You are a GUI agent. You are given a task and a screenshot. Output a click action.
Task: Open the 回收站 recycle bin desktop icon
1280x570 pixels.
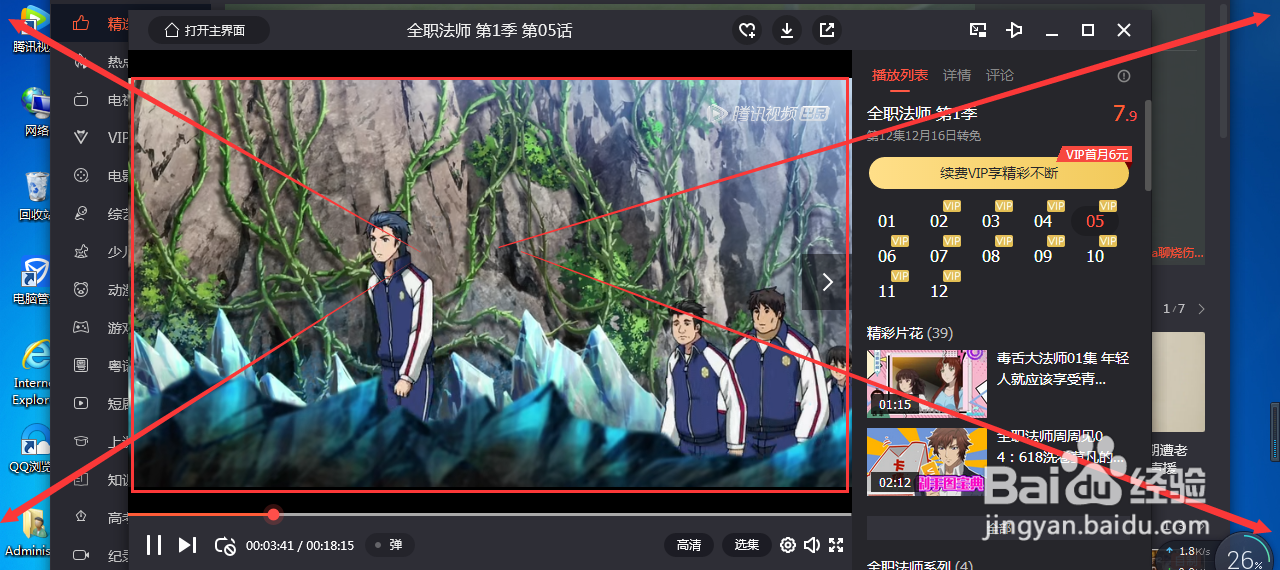coord(35,196)
